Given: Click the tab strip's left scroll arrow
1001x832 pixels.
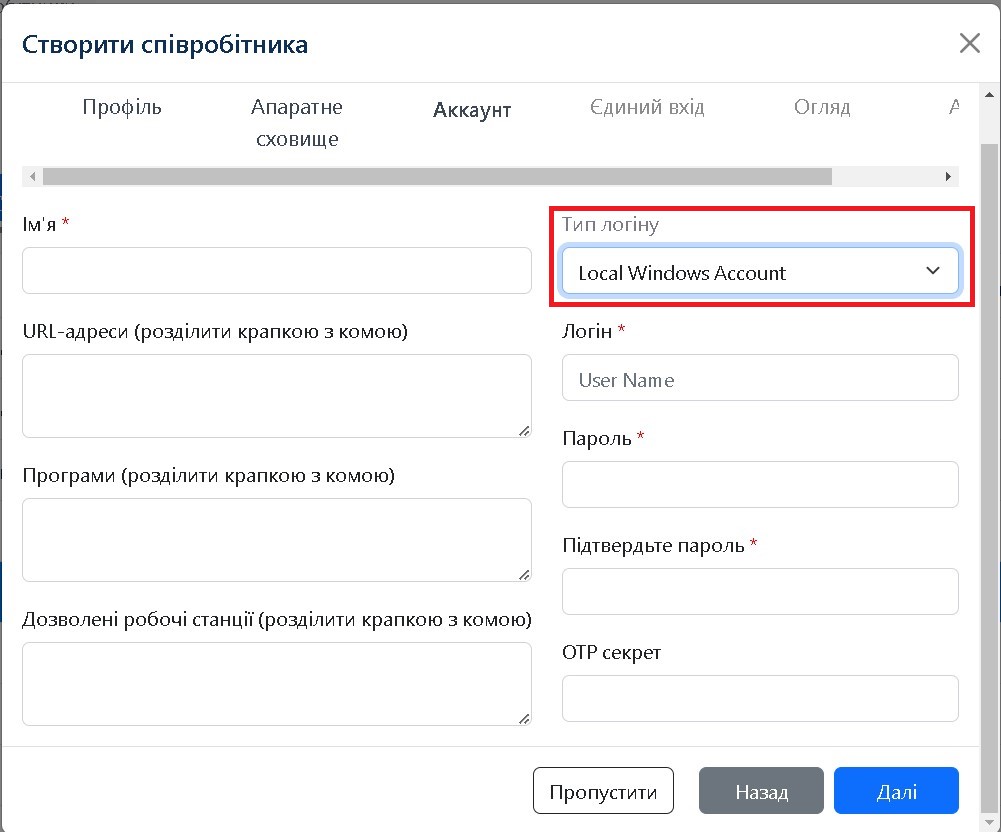Looking at the screenshot, I should (x=33, y=177).
